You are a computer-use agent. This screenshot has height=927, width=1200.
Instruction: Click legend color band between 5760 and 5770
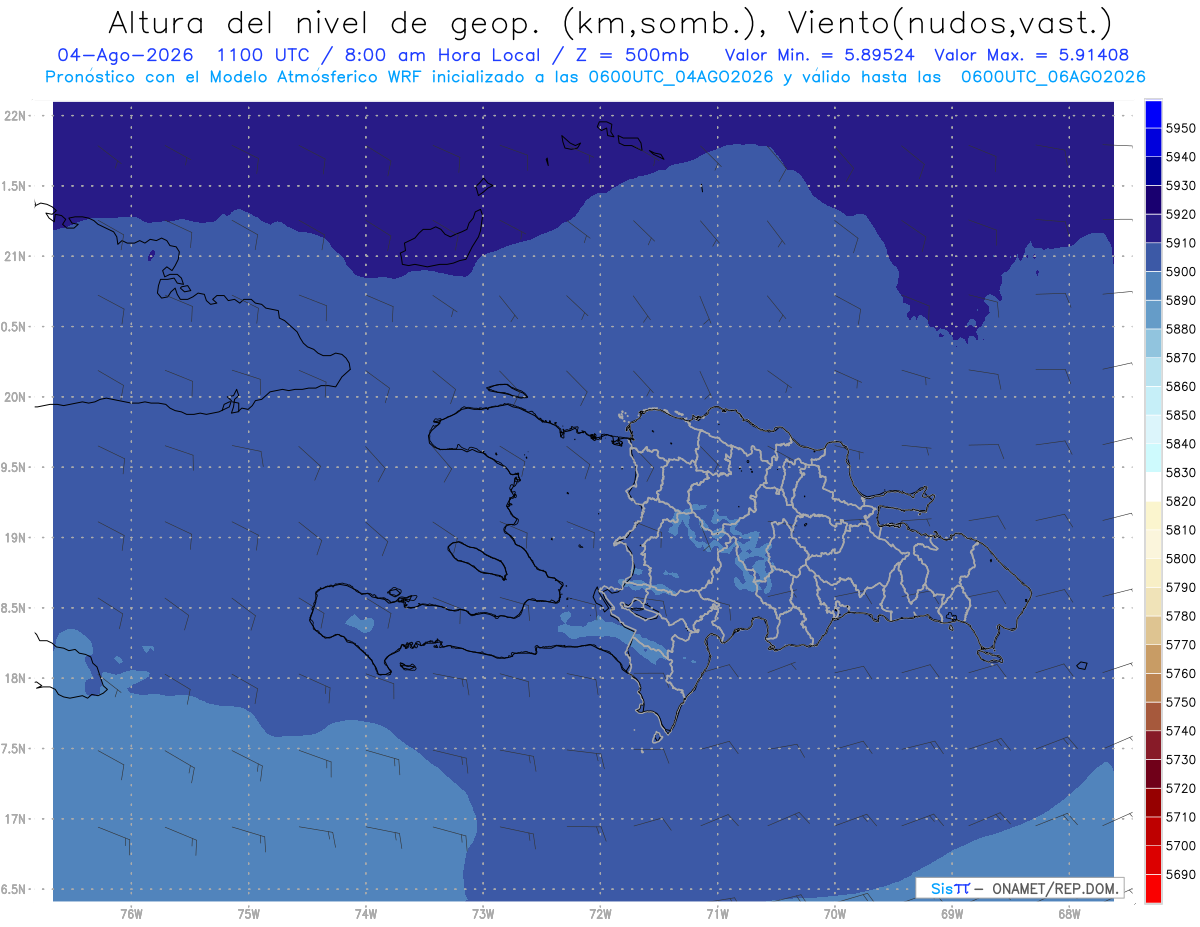click(x=1153, y=659)
